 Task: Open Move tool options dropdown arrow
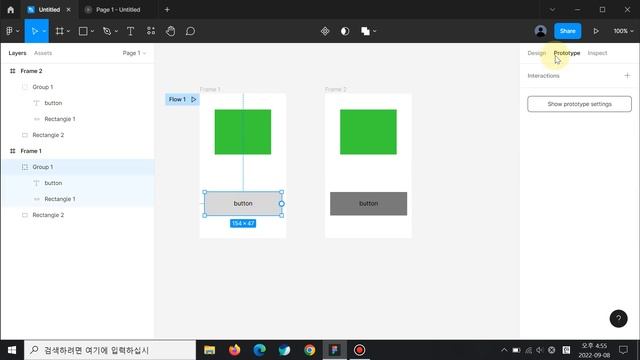tap(44, 31)
